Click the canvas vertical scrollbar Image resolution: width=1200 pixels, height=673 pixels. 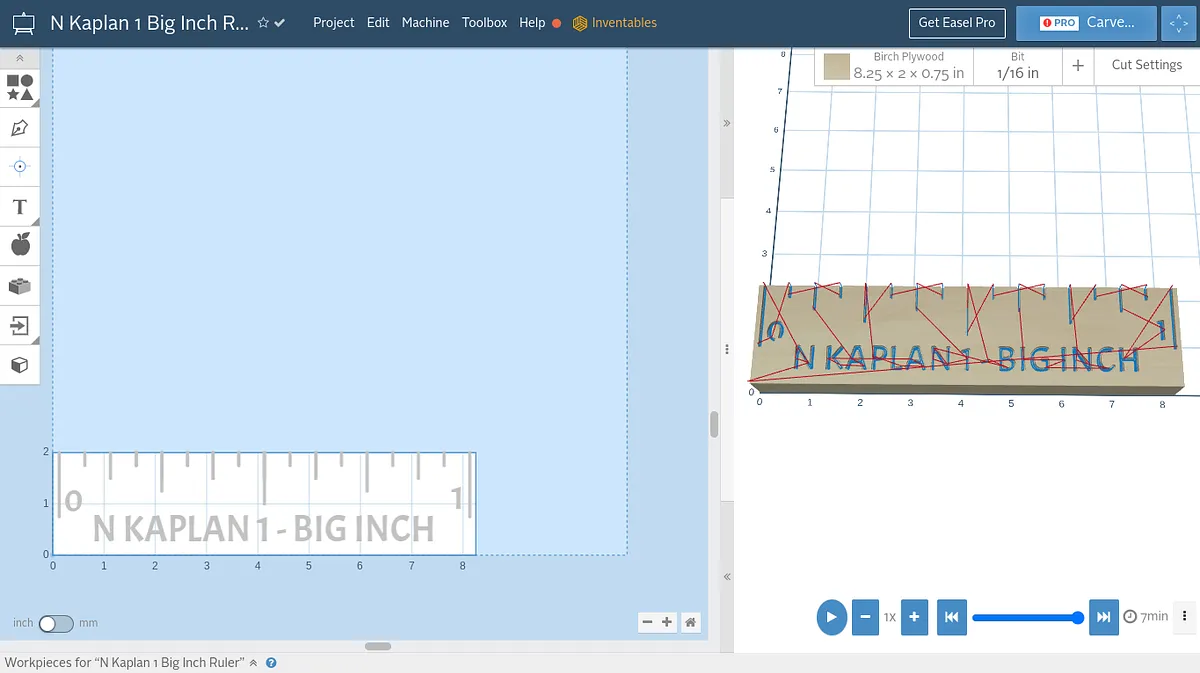[x=714, y=424]
